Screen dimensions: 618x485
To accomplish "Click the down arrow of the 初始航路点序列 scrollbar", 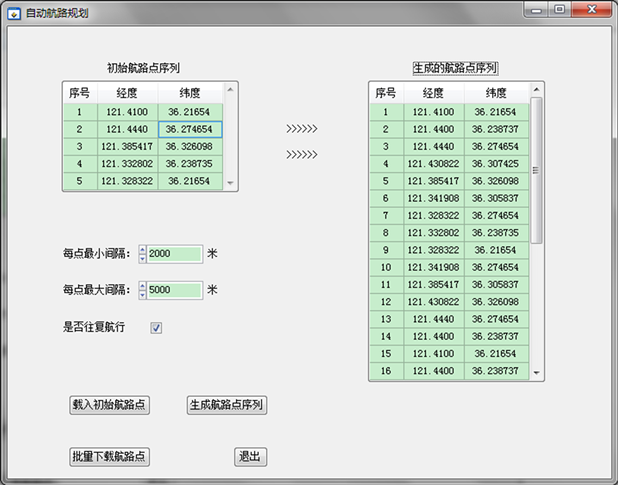I will [231, 183].
